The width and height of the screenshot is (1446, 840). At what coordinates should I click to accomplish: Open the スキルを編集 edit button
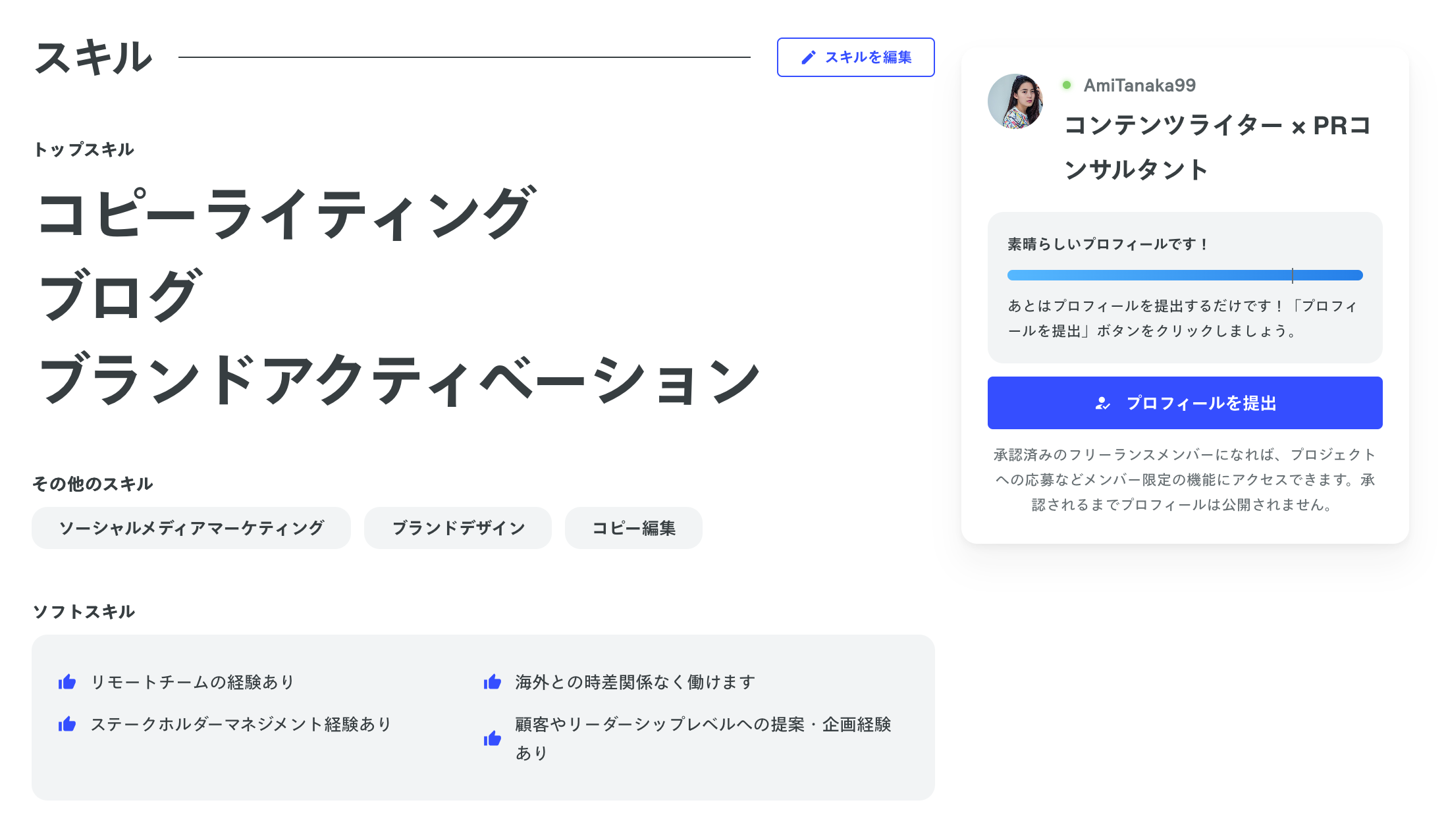(855, 57)
